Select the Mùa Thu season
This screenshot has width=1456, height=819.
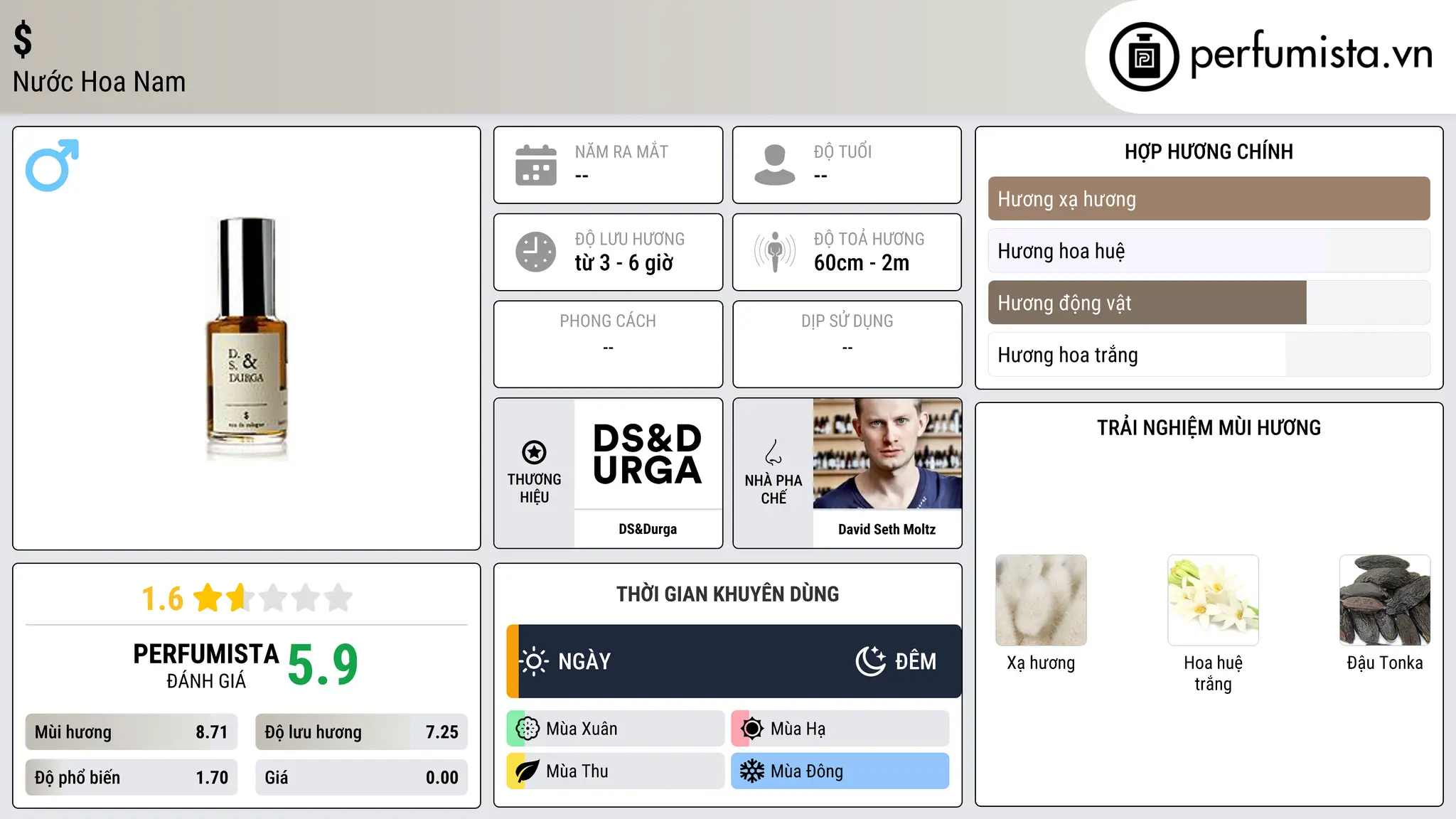click(x=616, y=771)
